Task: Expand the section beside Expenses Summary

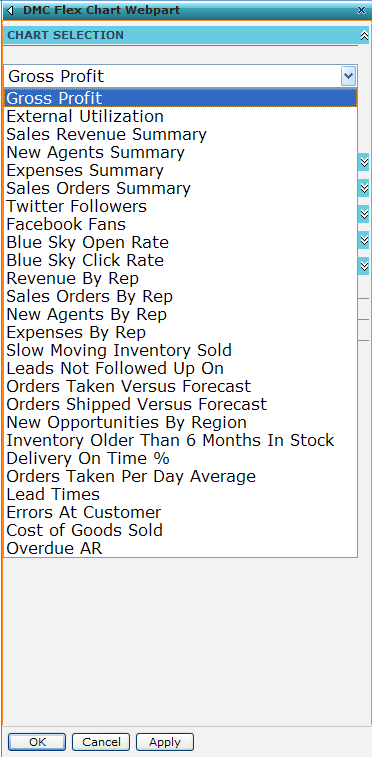Action: click(x=364, y=162)
